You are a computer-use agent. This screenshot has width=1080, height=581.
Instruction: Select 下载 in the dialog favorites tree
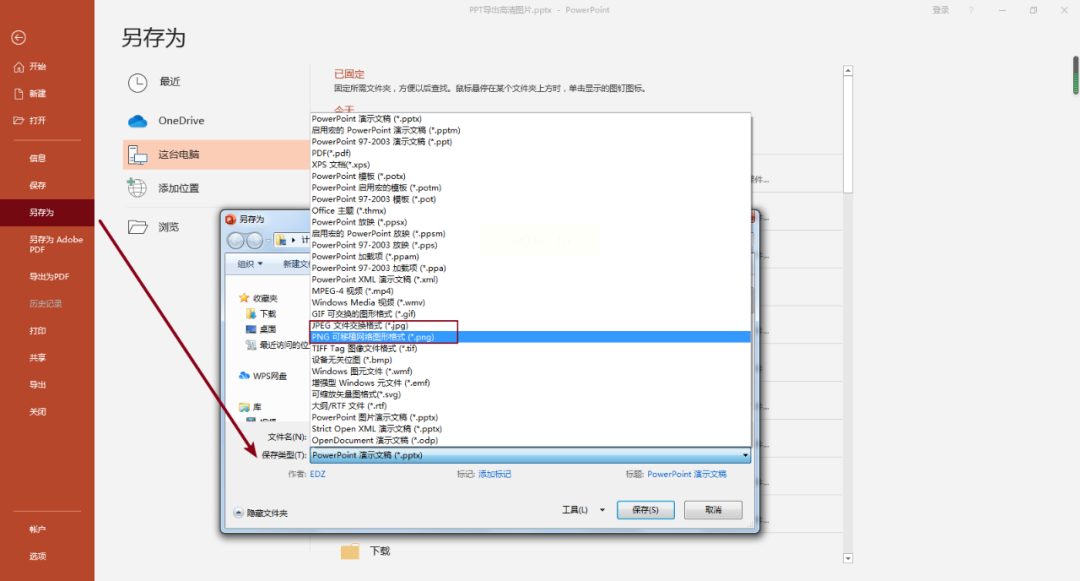262,314
